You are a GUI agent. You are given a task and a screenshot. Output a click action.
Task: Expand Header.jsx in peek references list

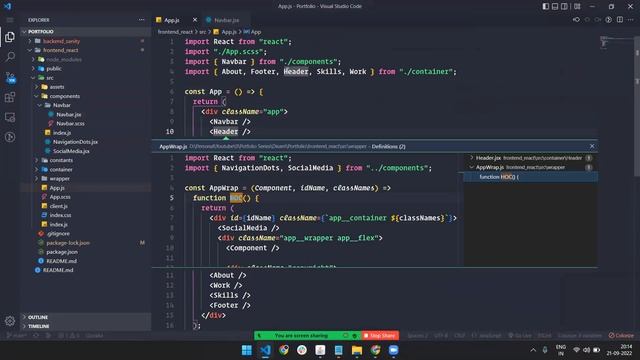[472, 158]
